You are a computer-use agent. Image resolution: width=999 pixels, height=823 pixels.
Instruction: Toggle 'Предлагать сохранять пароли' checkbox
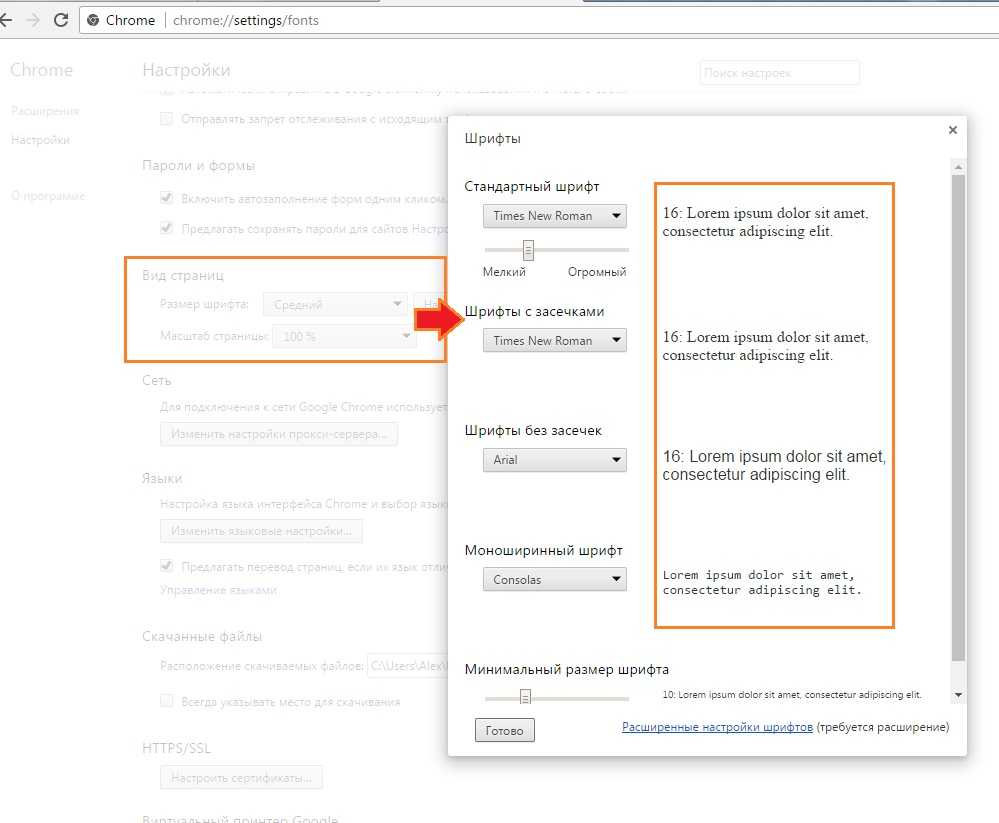tap(167, 228)
